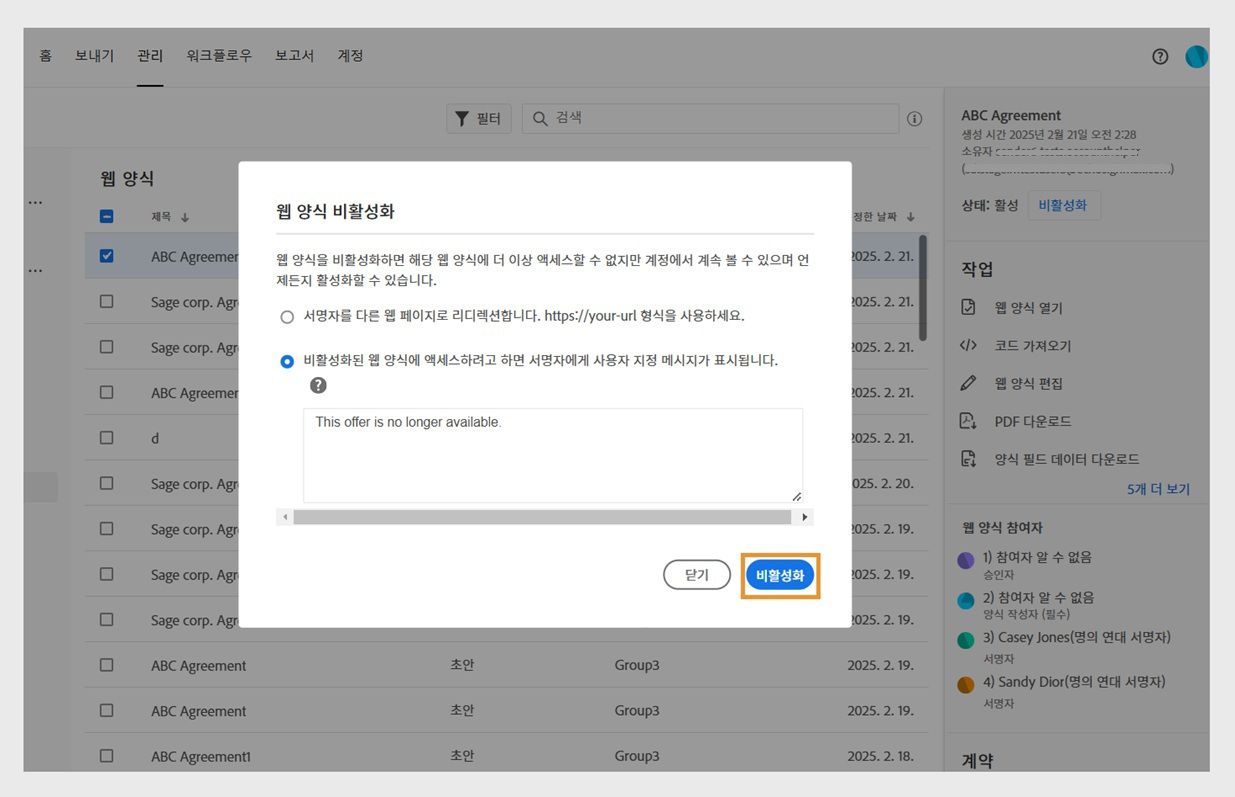1235x797 pixels.
Task: Open 5개 더 보기 to show more actions
Action: (1161, 488)
